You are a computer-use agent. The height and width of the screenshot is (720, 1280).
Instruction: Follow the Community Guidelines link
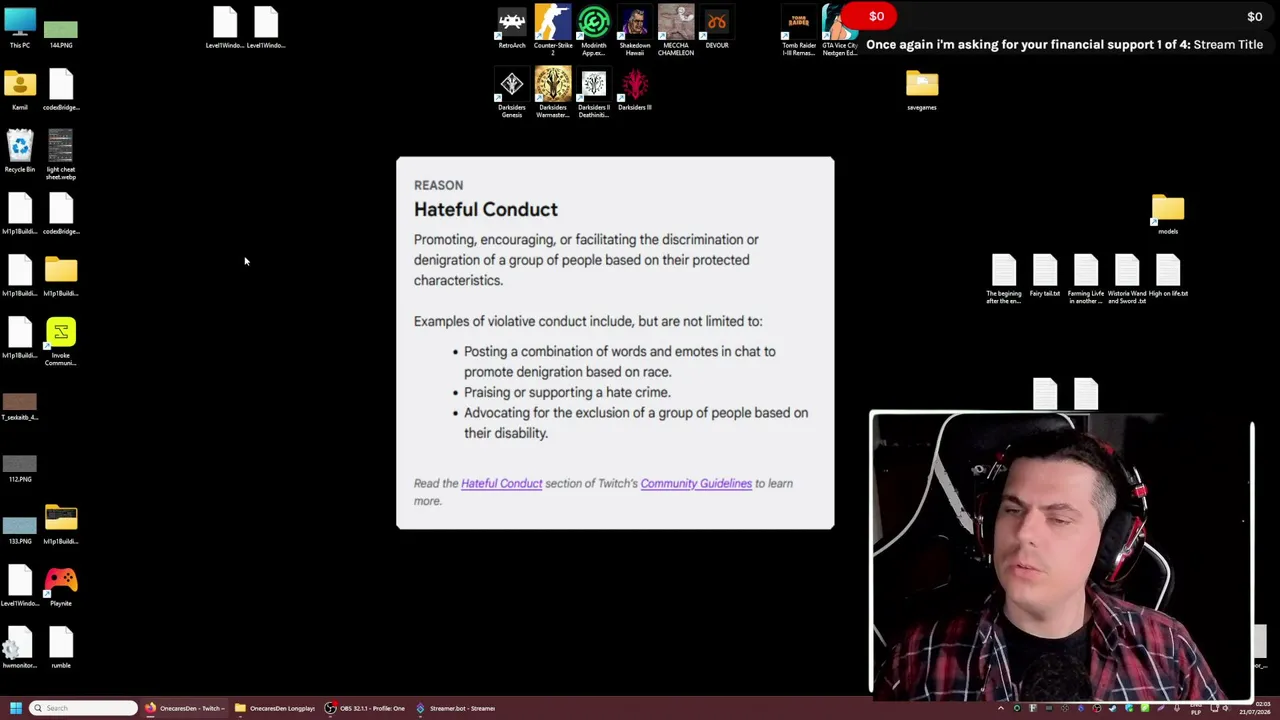click(x=696, y=484)
